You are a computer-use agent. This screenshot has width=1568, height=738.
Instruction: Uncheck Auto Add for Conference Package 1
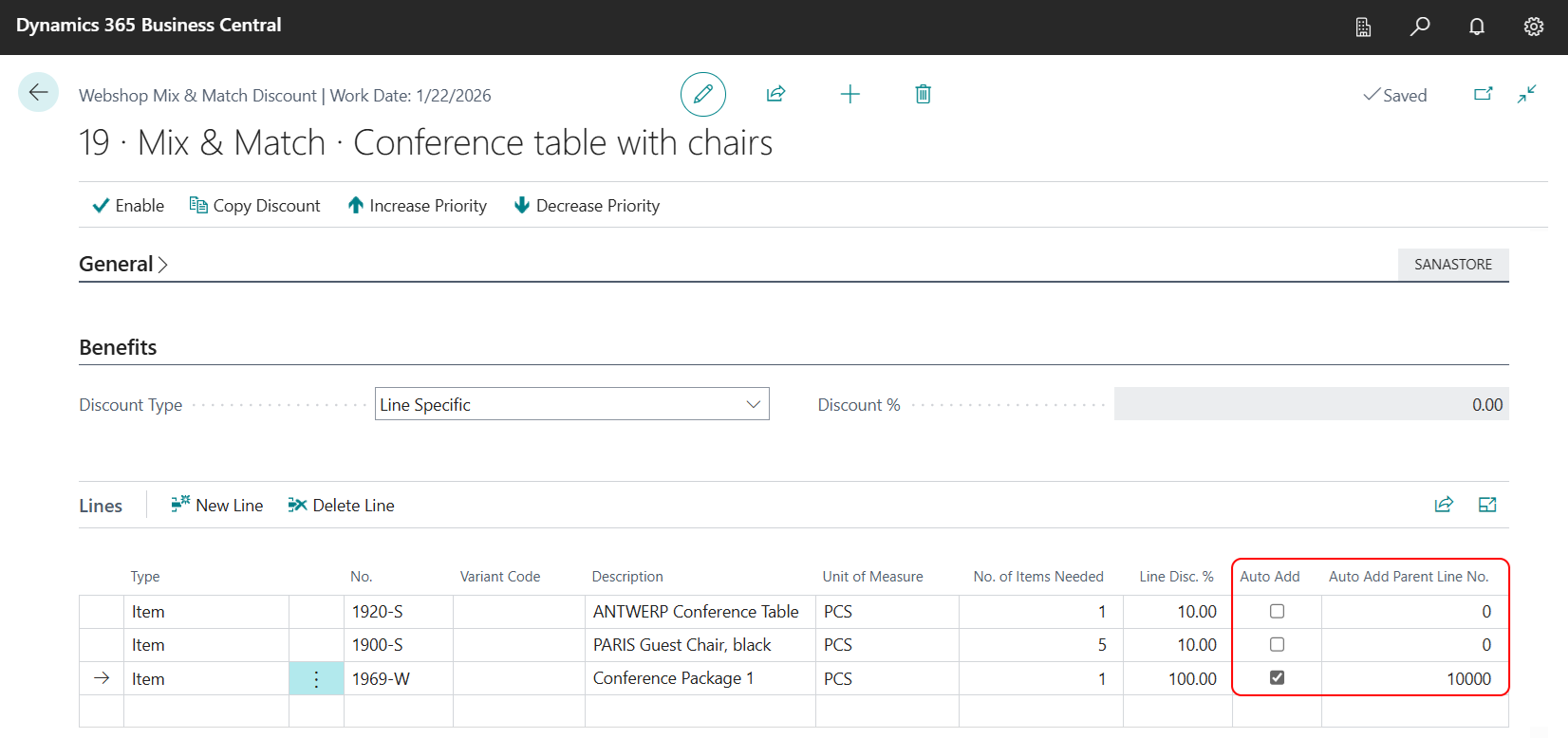(1277, 678)
